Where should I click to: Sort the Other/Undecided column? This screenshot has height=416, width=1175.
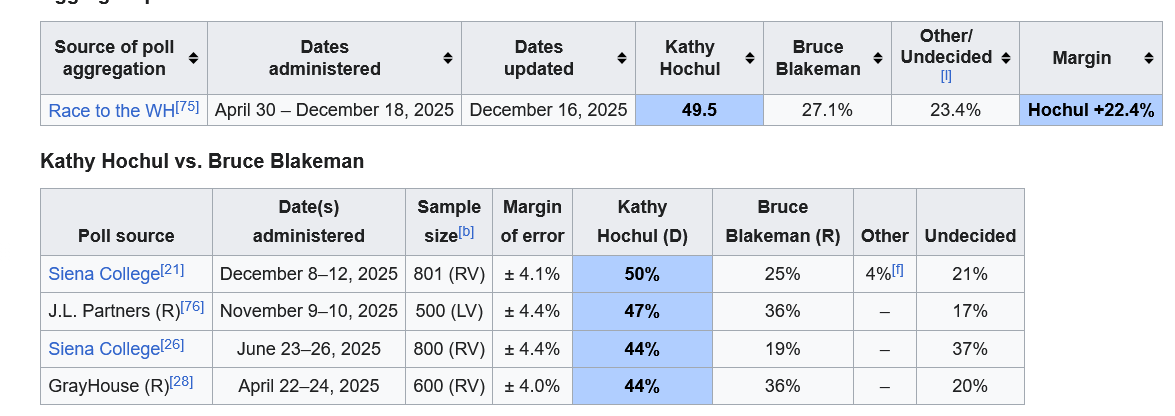1006,58
